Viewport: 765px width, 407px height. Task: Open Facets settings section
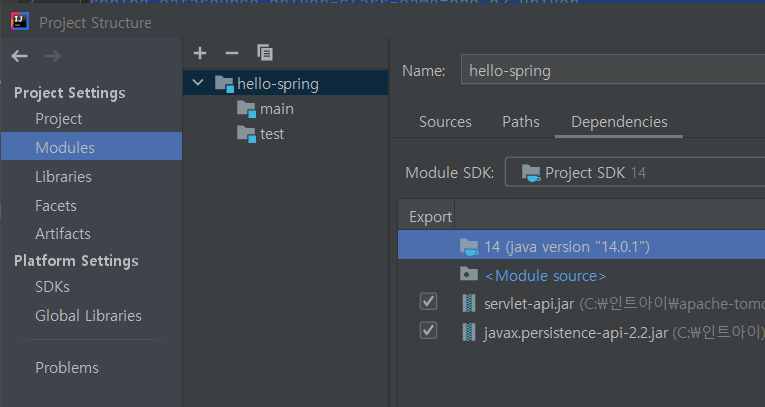click(x=56, y=206)
